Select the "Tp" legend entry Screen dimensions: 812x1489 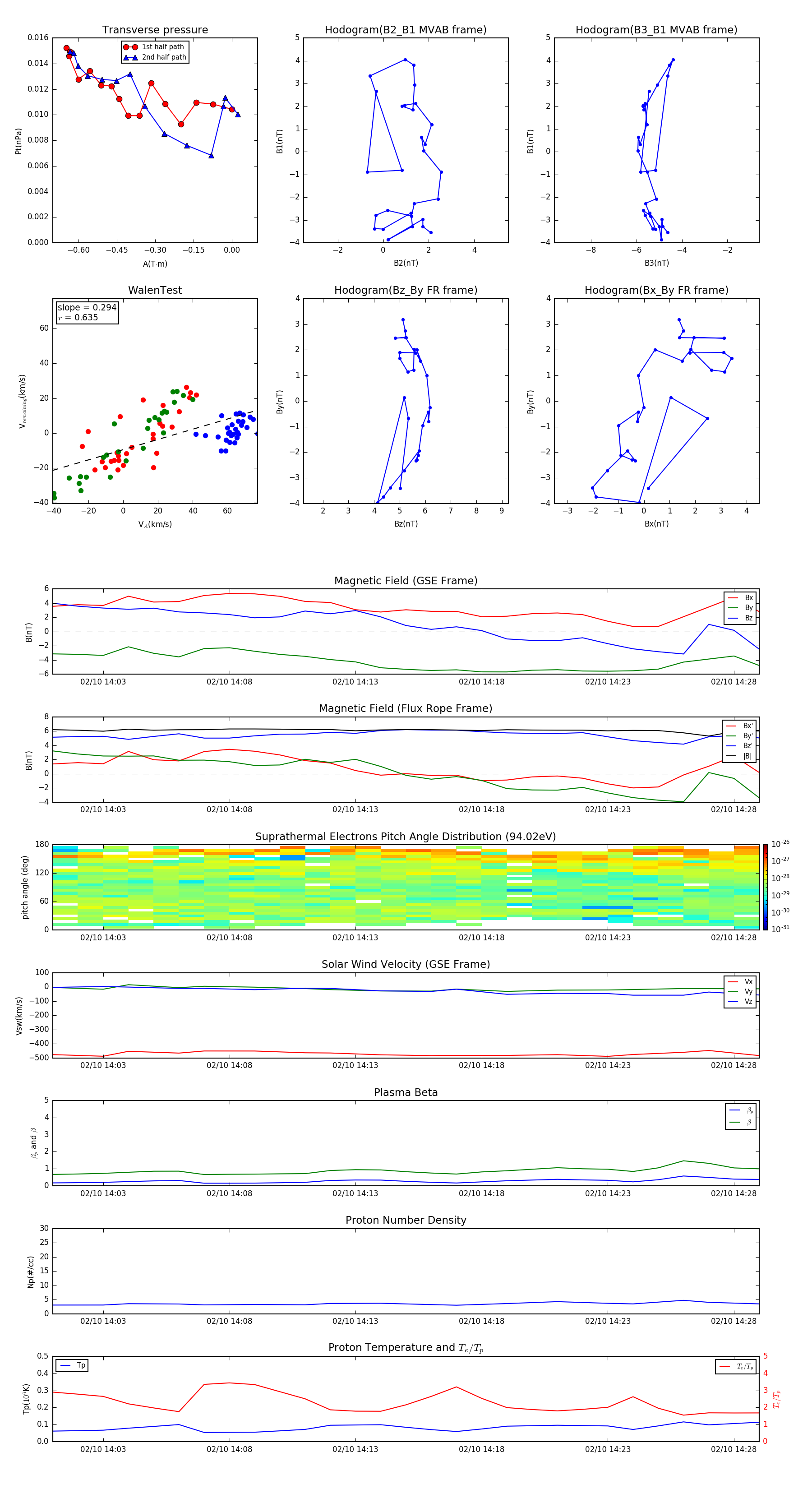(x=72, y=1365)
